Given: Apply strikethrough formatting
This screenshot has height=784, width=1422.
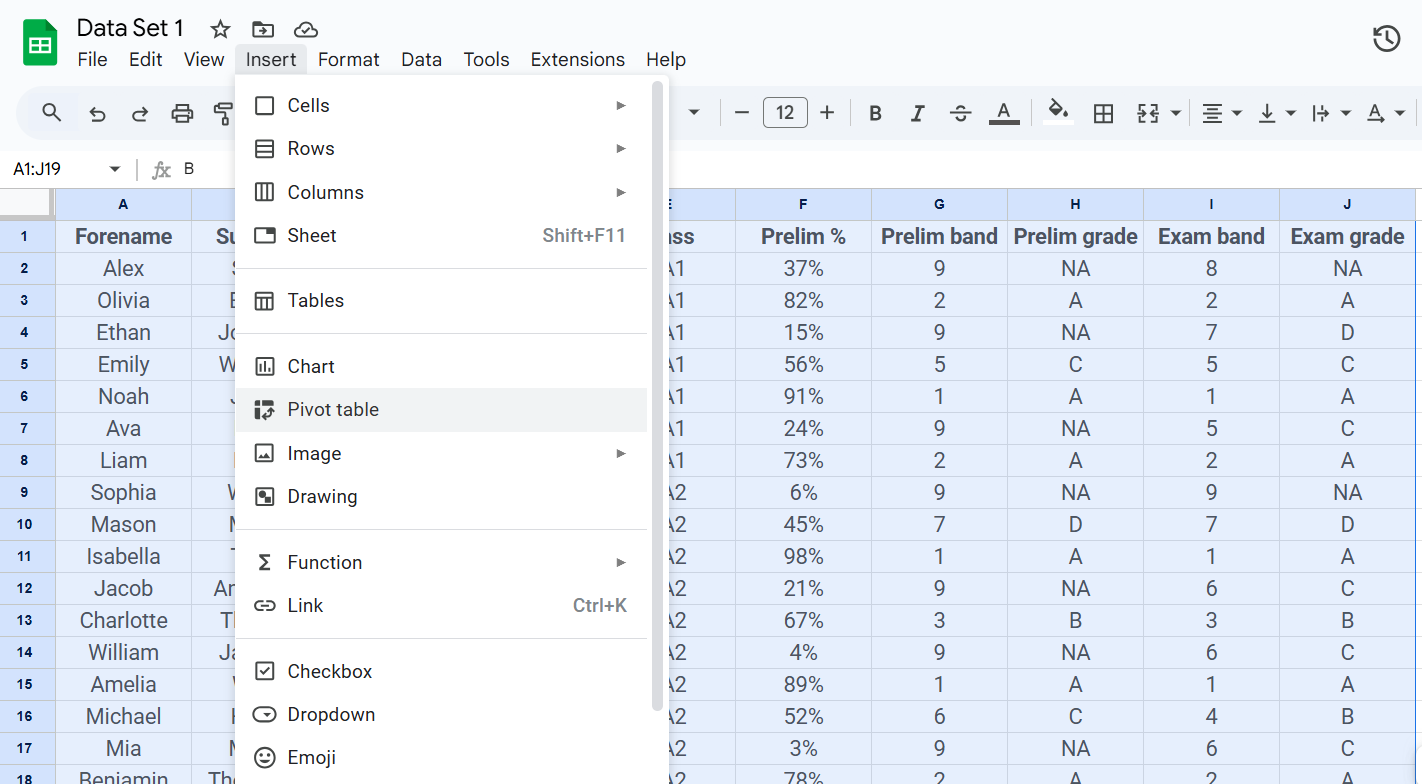Looking at the screenshot, I should pyautogui.click(x=960, y=113).
